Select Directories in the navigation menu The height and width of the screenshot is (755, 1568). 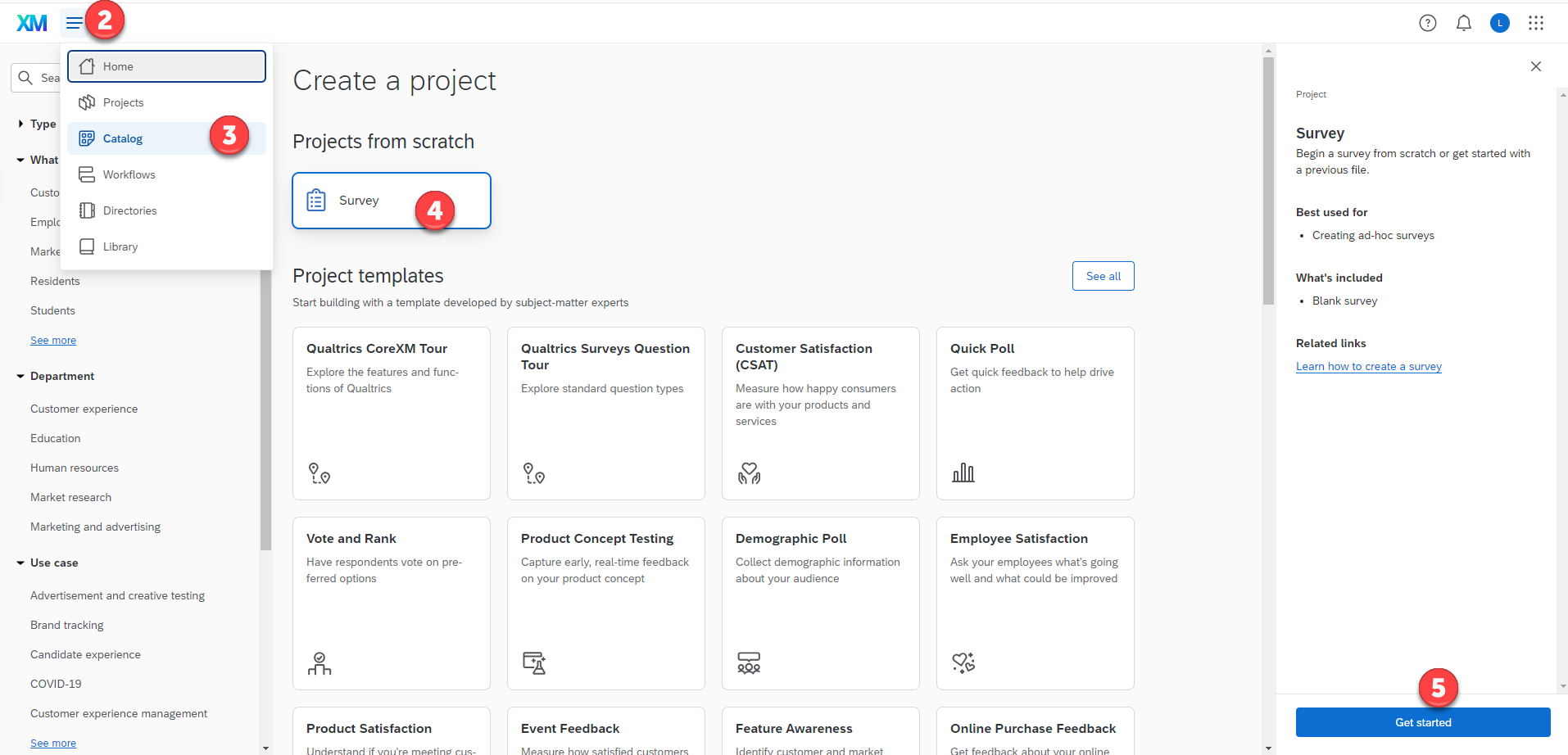[167, 210]
